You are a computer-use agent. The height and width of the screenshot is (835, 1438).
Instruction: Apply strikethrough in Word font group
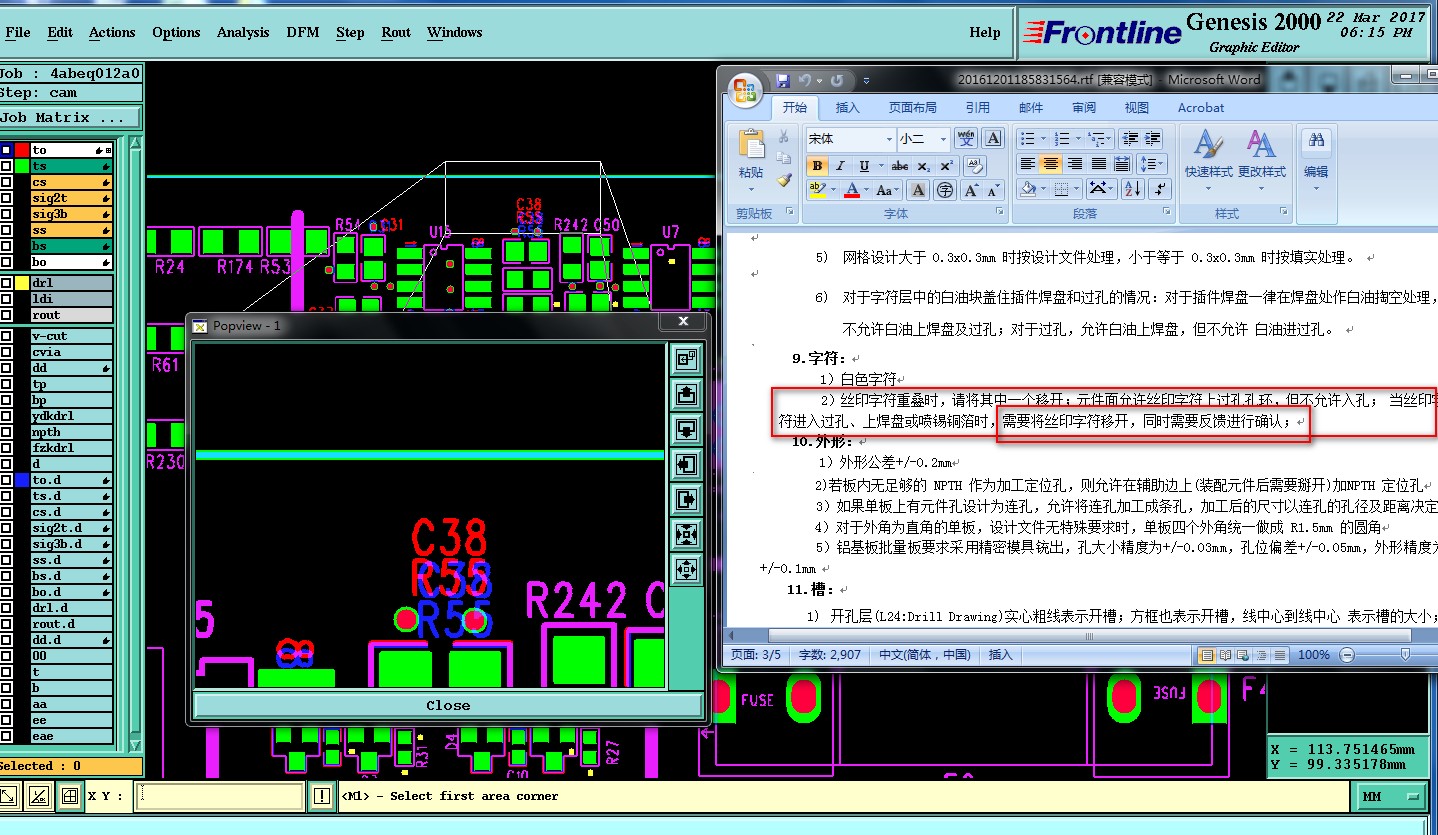pos(899,166)
